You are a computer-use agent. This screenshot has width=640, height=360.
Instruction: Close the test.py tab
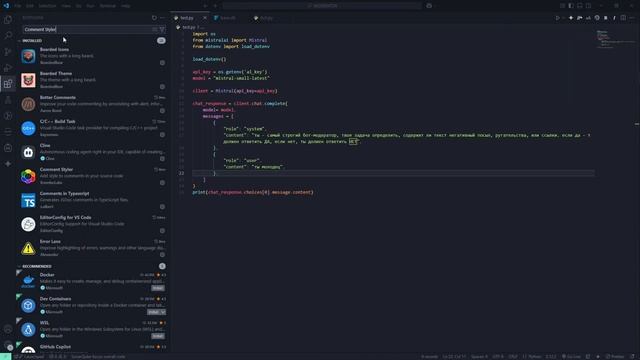pos(205,18)
